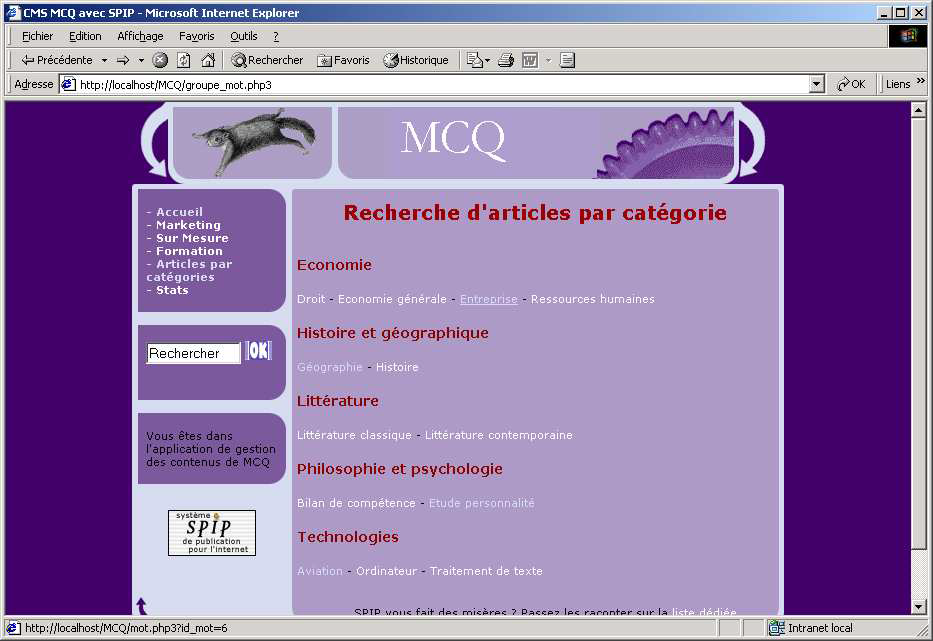The width and height of the screenshot is (933, 641).
Task: Open the dropdown arrow next to the Word edit icon
Action: click(x=549, y=60)
